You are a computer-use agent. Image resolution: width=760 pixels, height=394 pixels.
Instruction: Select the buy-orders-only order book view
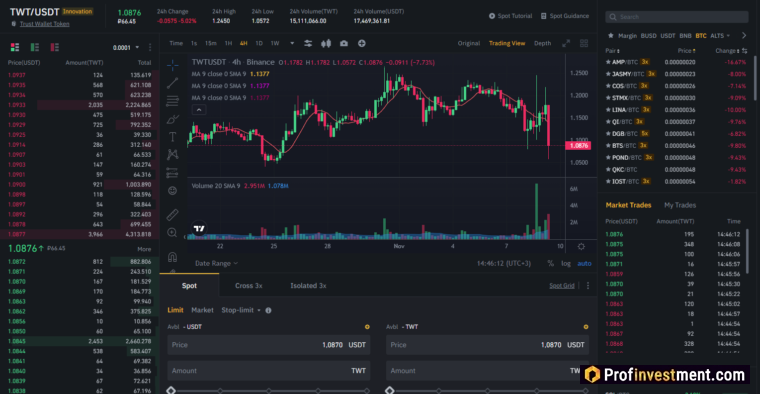[x=35, y=47]
